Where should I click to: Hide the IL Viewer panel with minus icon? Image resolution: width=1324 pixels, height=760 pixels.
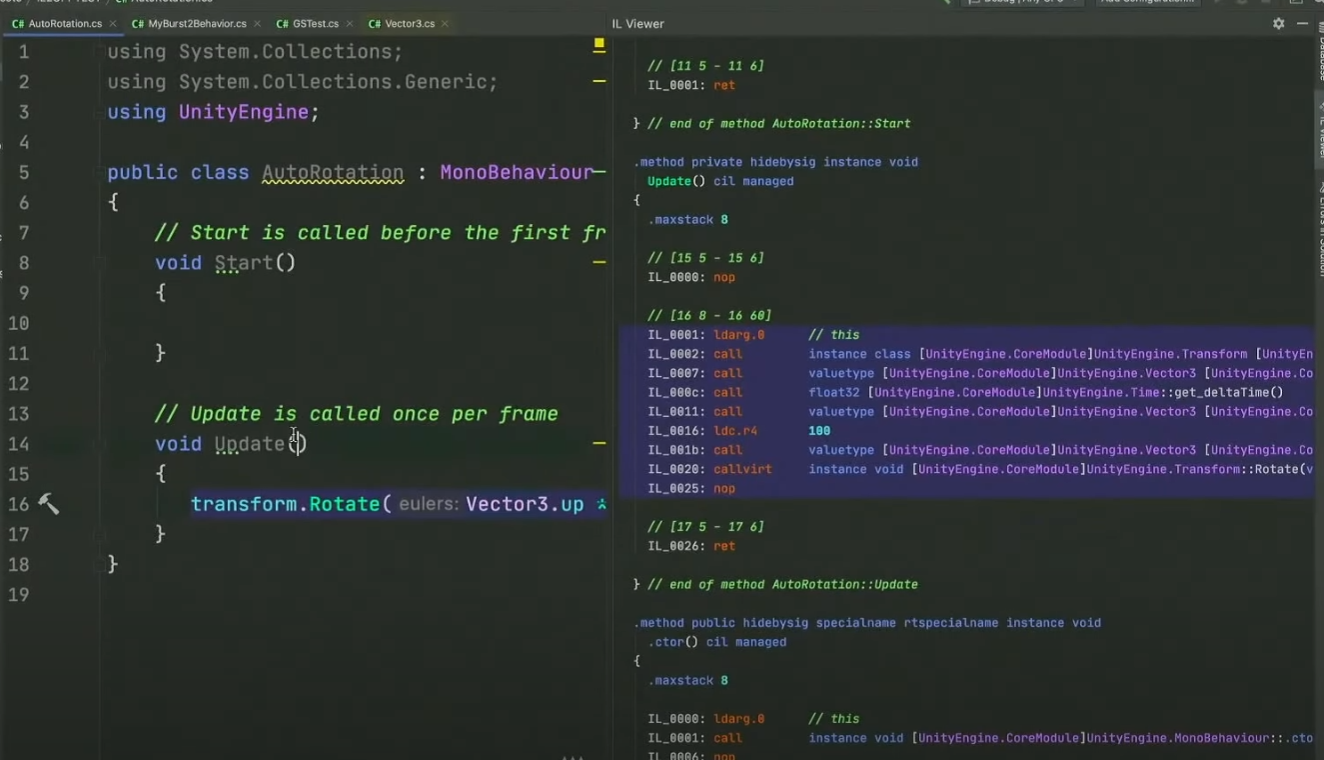click(1302, 23)
